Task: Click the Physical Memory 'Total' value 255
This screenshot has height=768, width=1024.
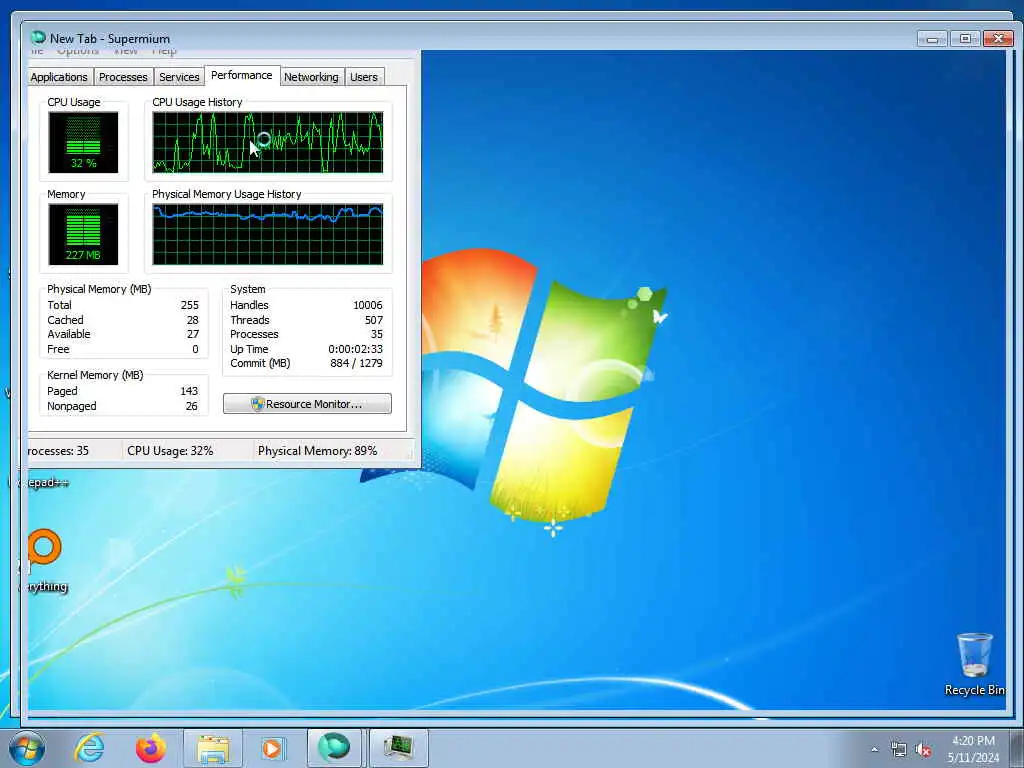Action: (189, 305)
